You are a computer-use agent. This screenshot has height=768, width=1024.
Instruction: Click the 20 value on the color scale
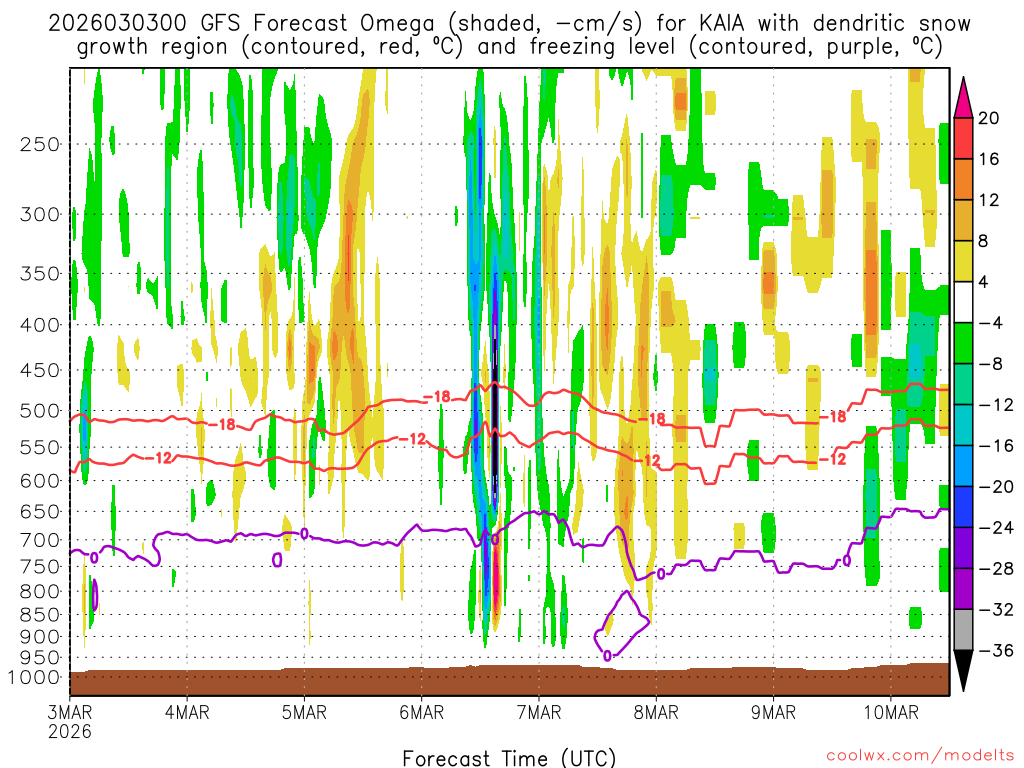(x=989, y=118)
